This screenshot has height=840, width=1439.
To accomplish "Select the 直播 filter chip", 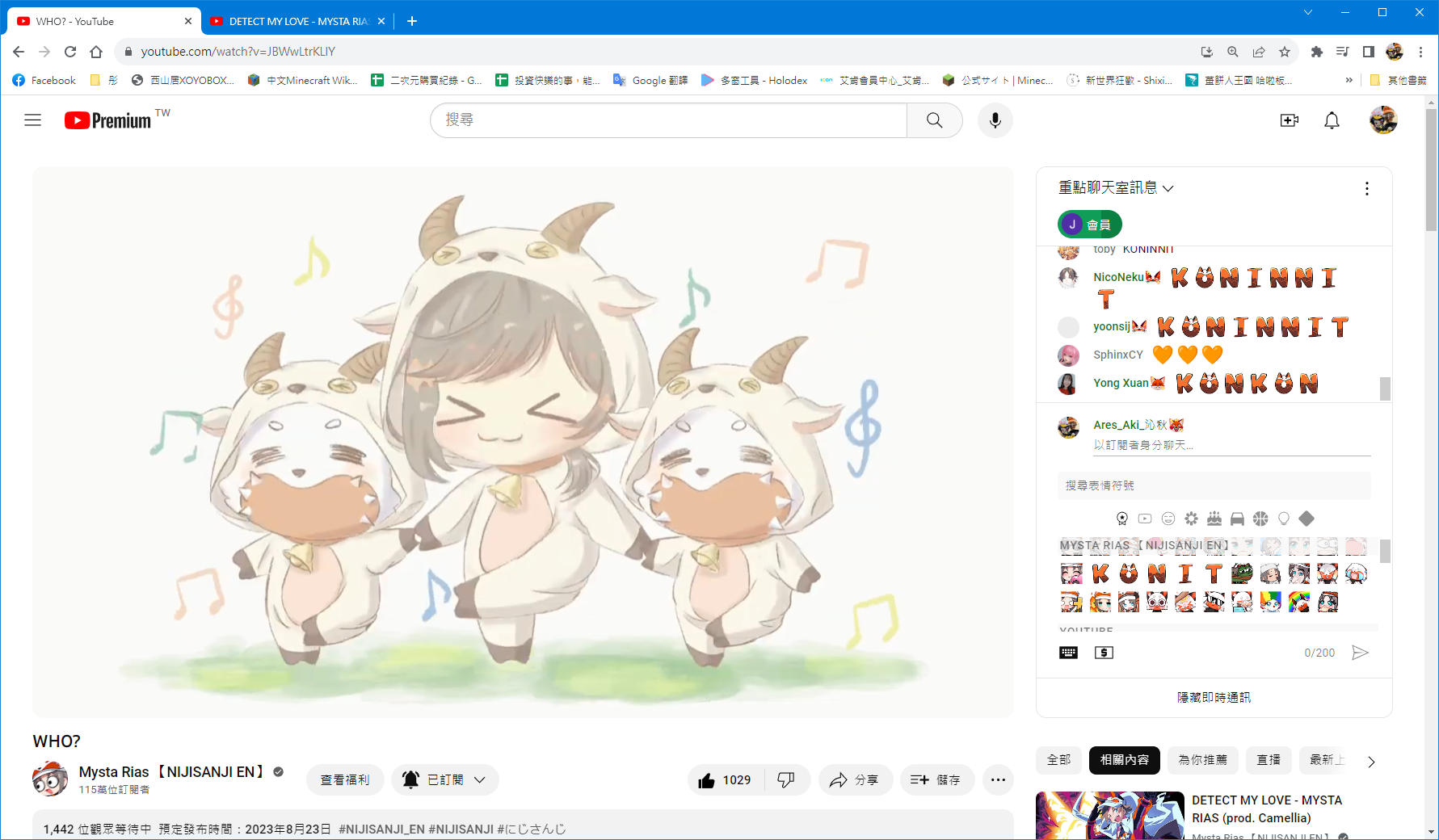I will tap(1269, 760).
